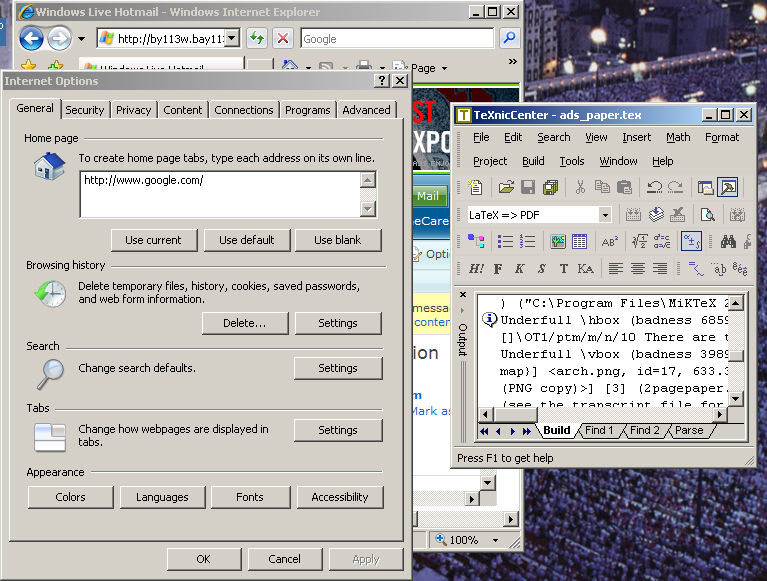This screenshot has height=581, width=767.
Task: Cancel build with the X icon
Action: click(x=678, y=215)
